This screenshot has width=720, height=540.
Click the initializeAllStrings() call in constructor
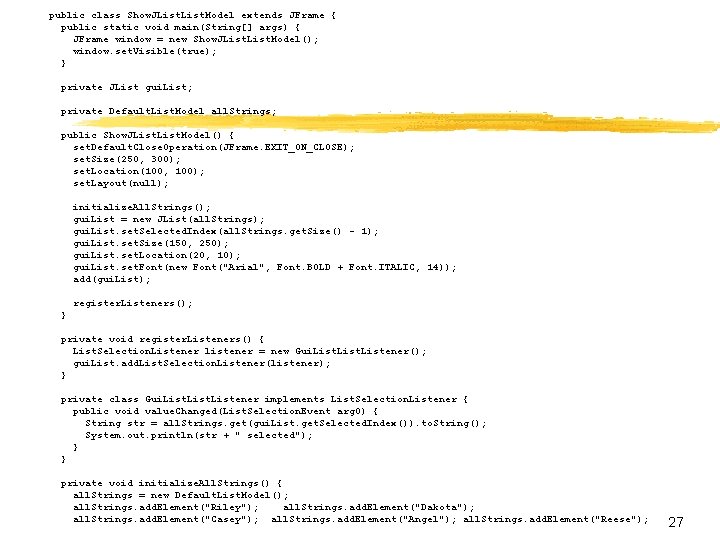click(141, 207)
